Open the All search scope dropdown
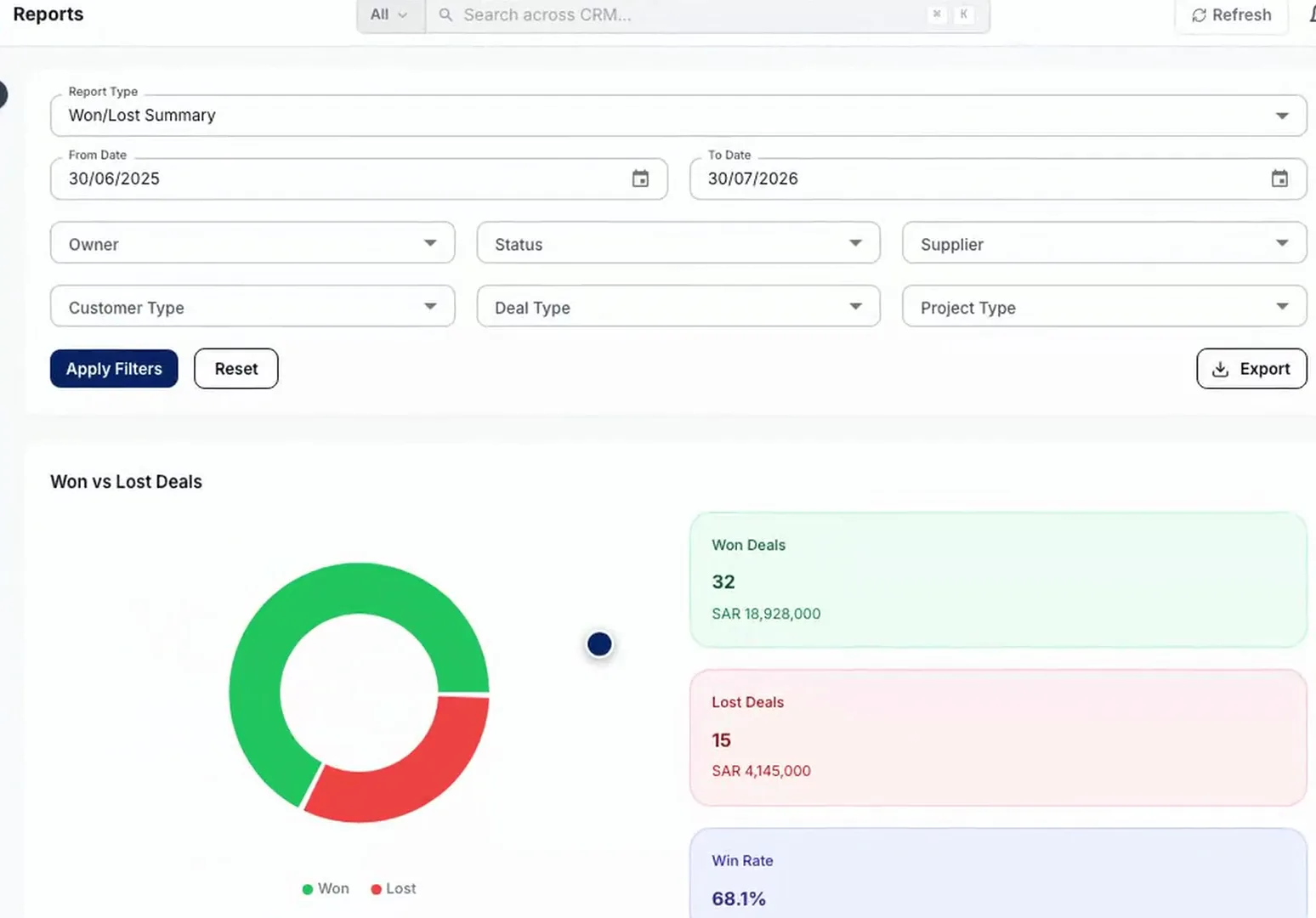Image resolution: width=1316 pixels, height=918 pixels. point(389,15)
